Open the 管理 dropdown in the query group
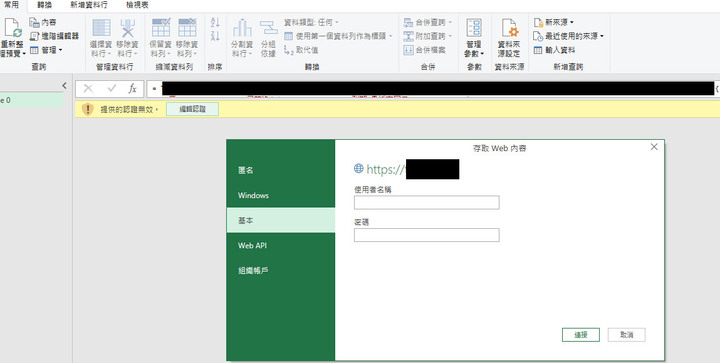This screenshot has height=363, width=720. (x=46, y=50)
